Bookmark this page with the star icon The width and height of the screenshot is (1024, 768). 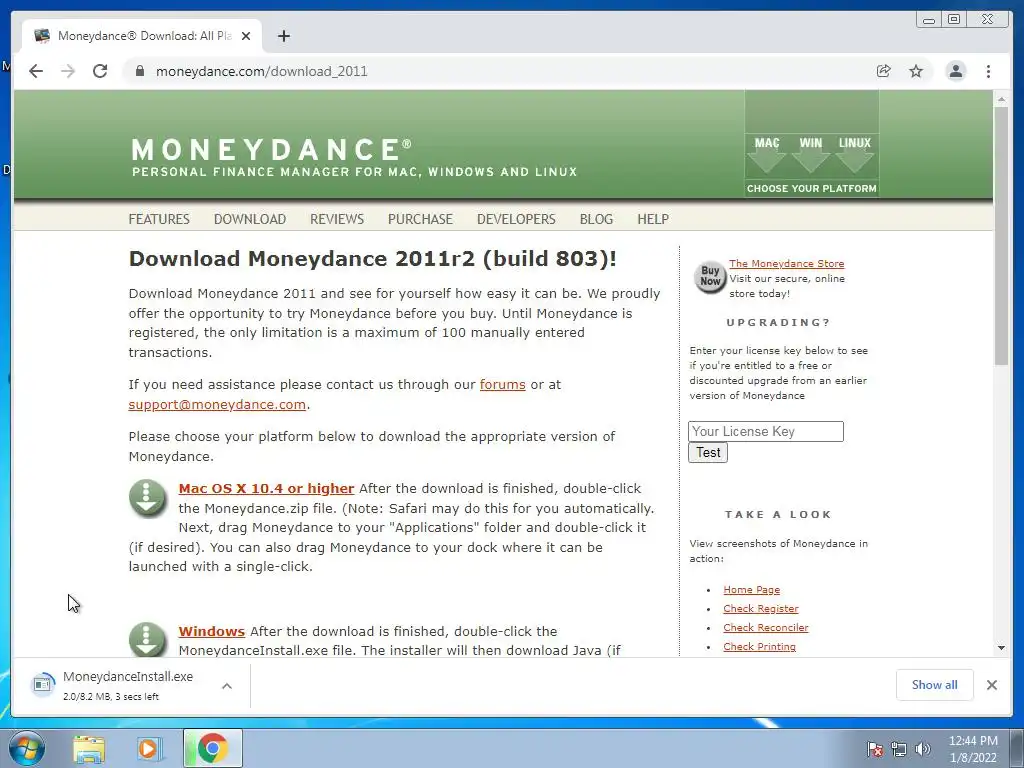coord(916,71)
